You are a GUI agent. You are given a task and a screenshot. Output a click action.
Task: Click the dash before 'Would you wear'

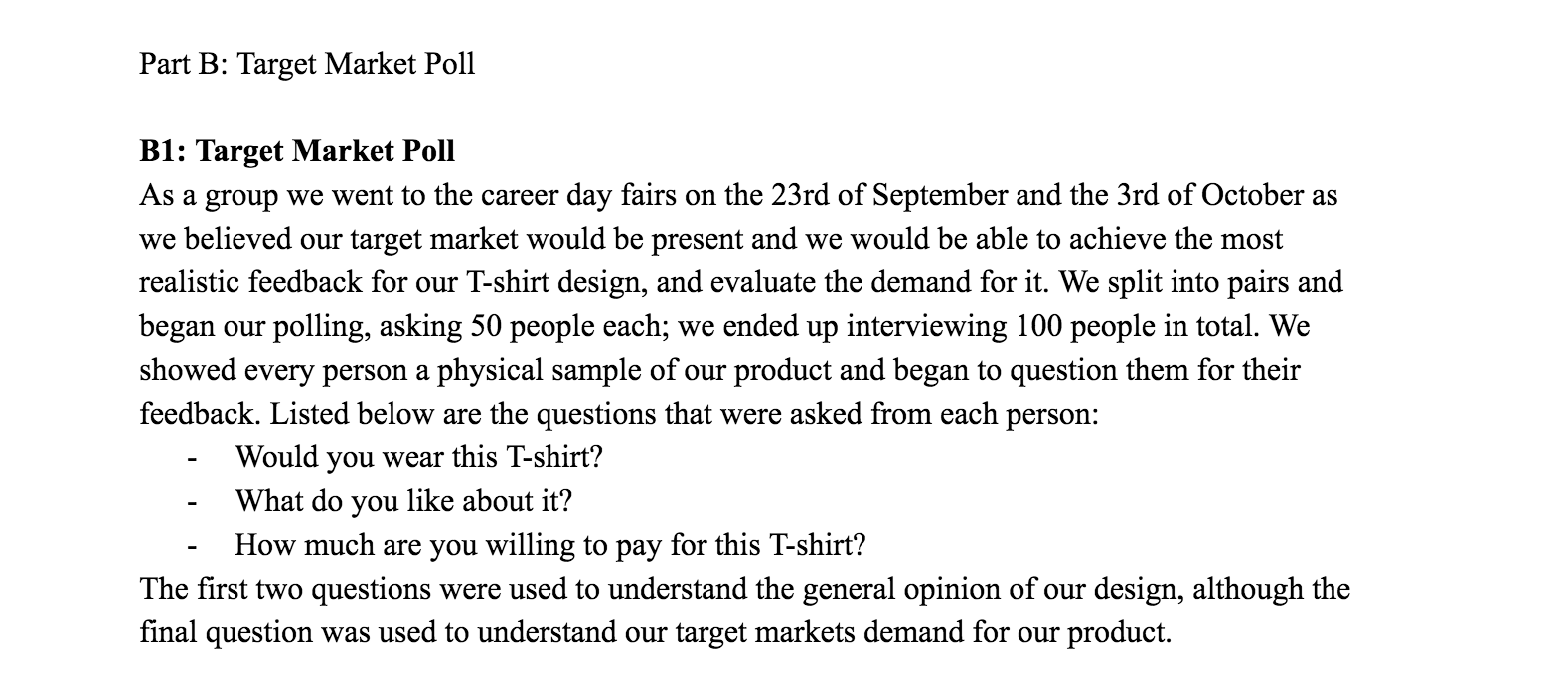click(192, 458)
